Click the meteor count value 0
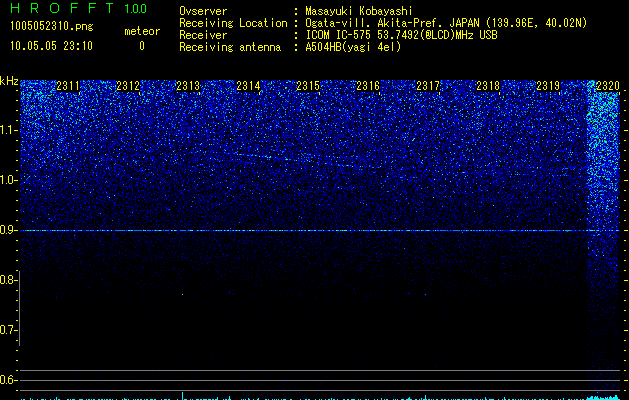Viewport: 629px width, 400px height. [142, 46]
